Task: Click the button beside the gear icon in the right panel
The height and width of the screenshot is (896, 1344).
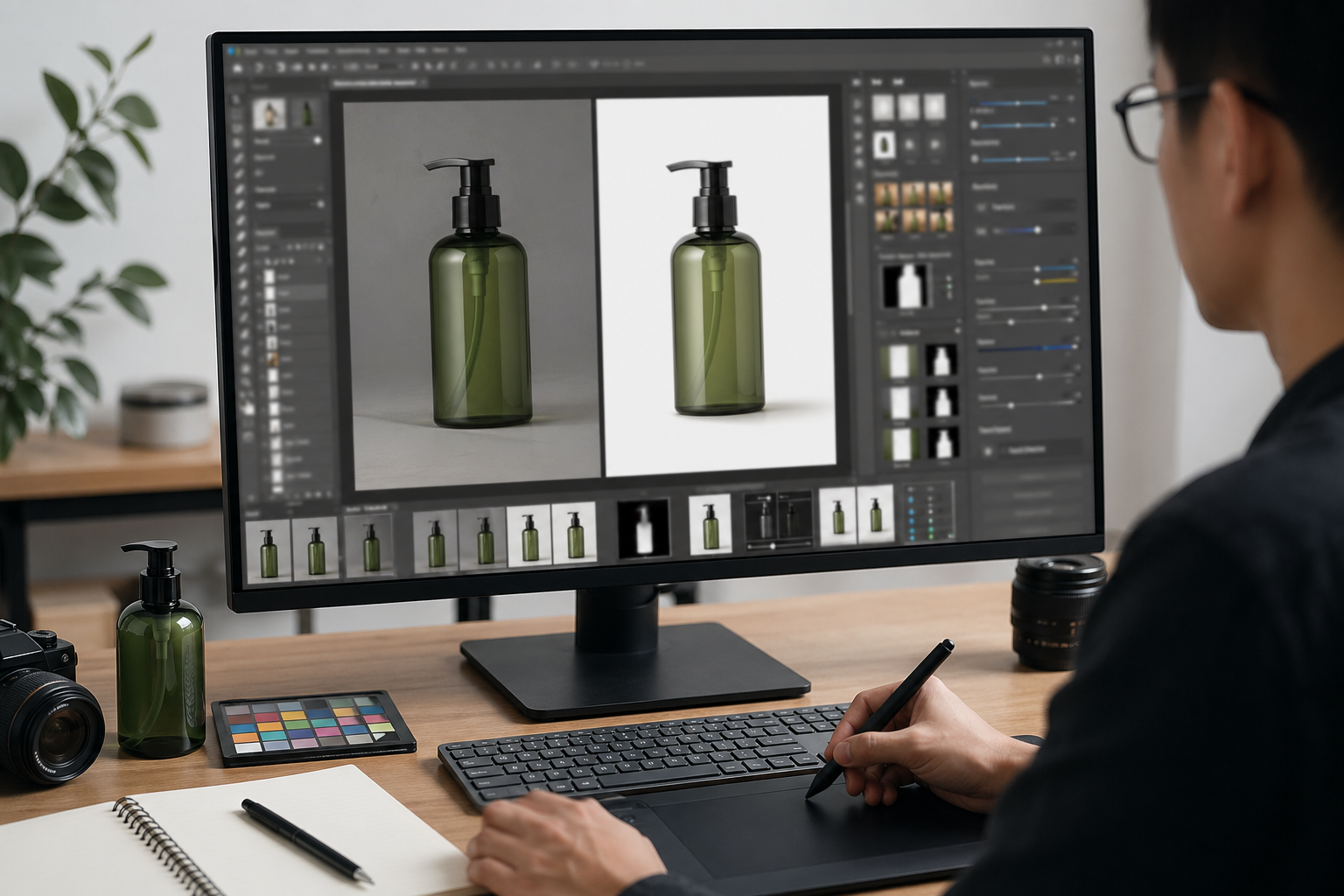Action: tap(1039, 450)
